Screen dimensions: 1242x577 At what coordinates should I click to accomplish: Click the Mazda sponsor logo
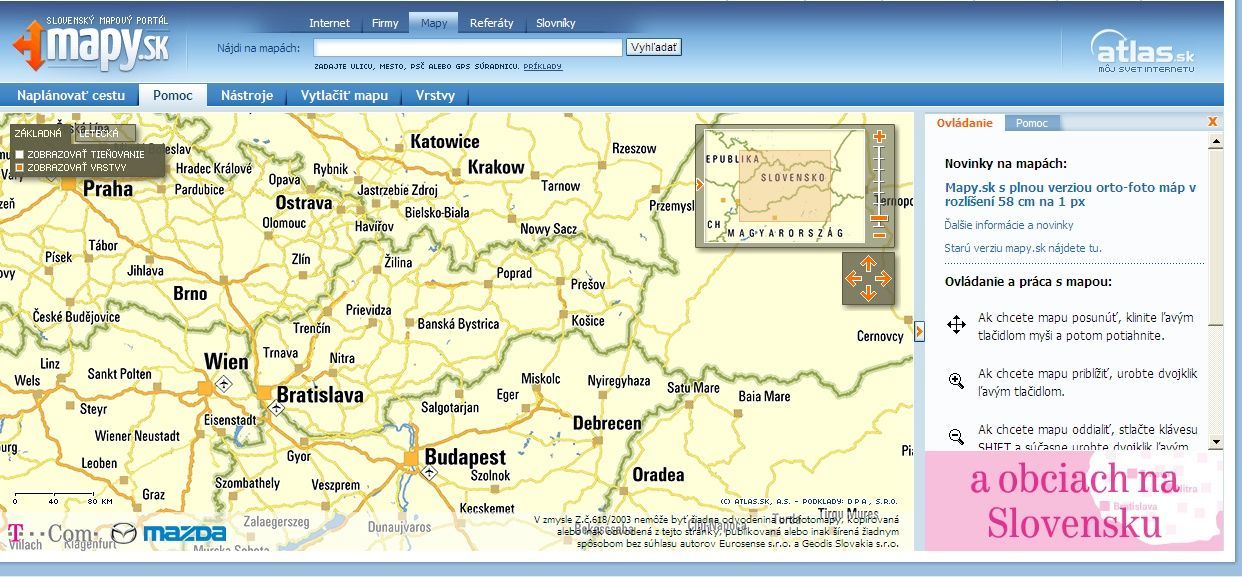pyautogui.click(x=169, y=533)
